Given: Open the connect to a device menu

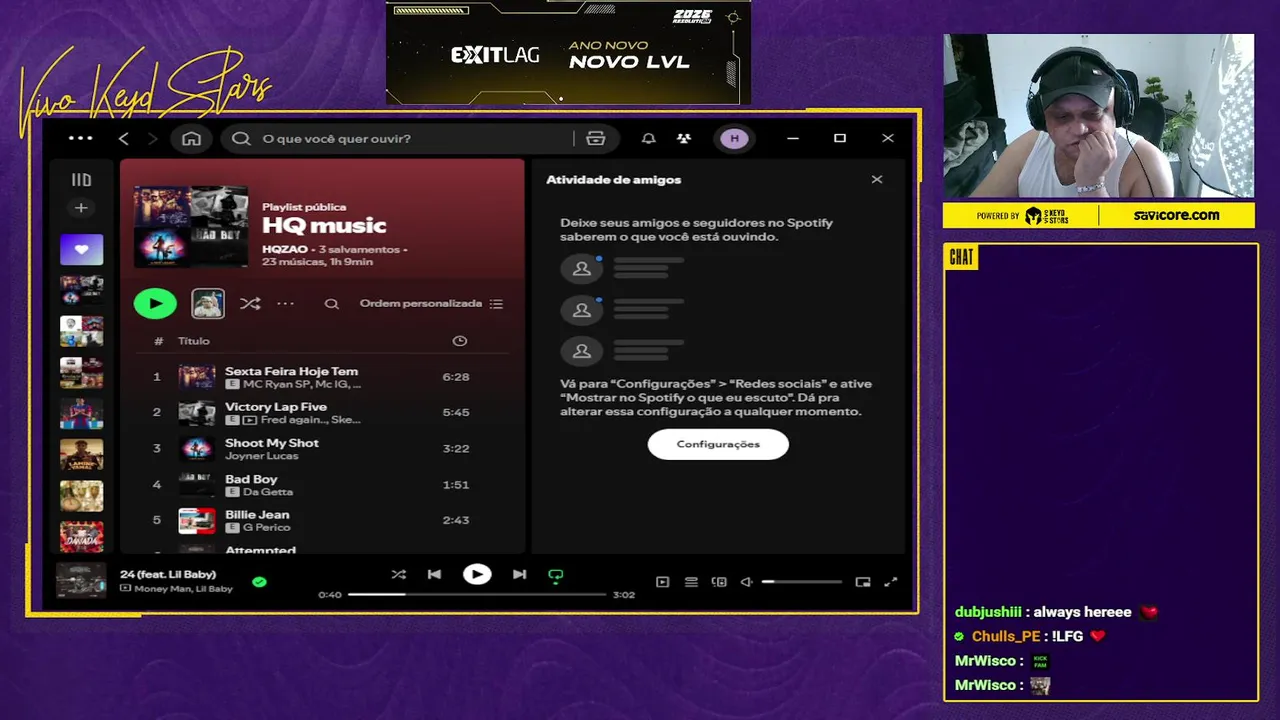Looking at the screenshot, I should coord(719,582).
